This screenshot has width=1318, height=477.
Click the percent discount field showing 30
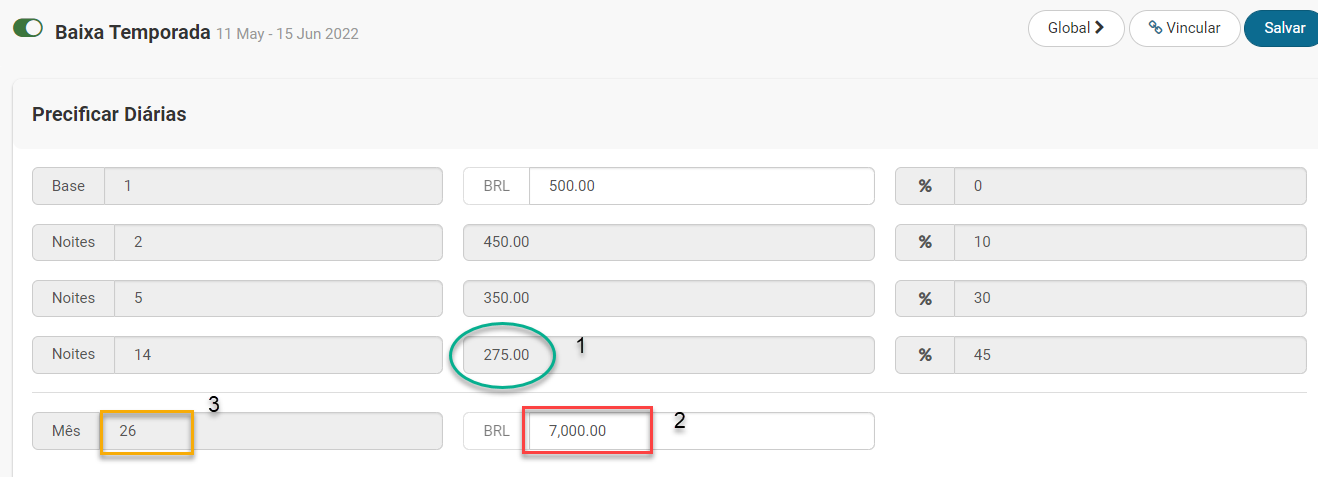point(1128,298)
